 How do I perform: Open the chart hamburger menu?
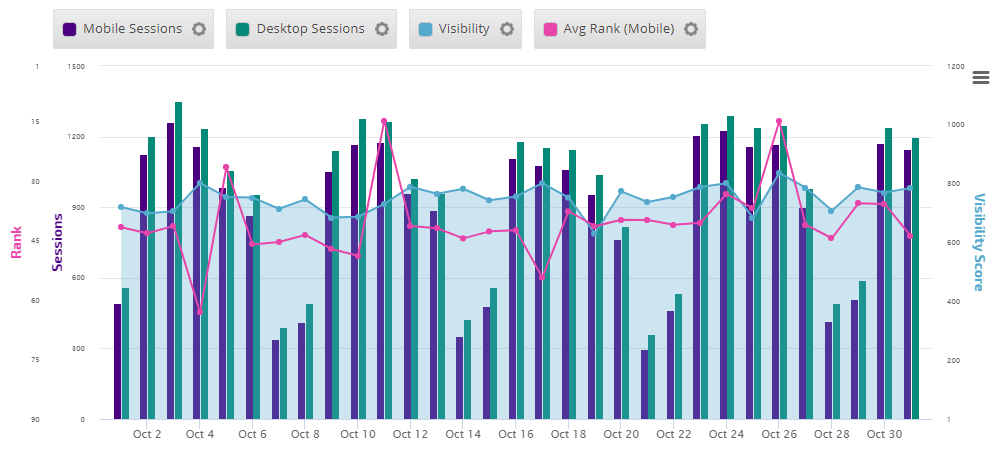pyautogui.click(x=980, y=78)
